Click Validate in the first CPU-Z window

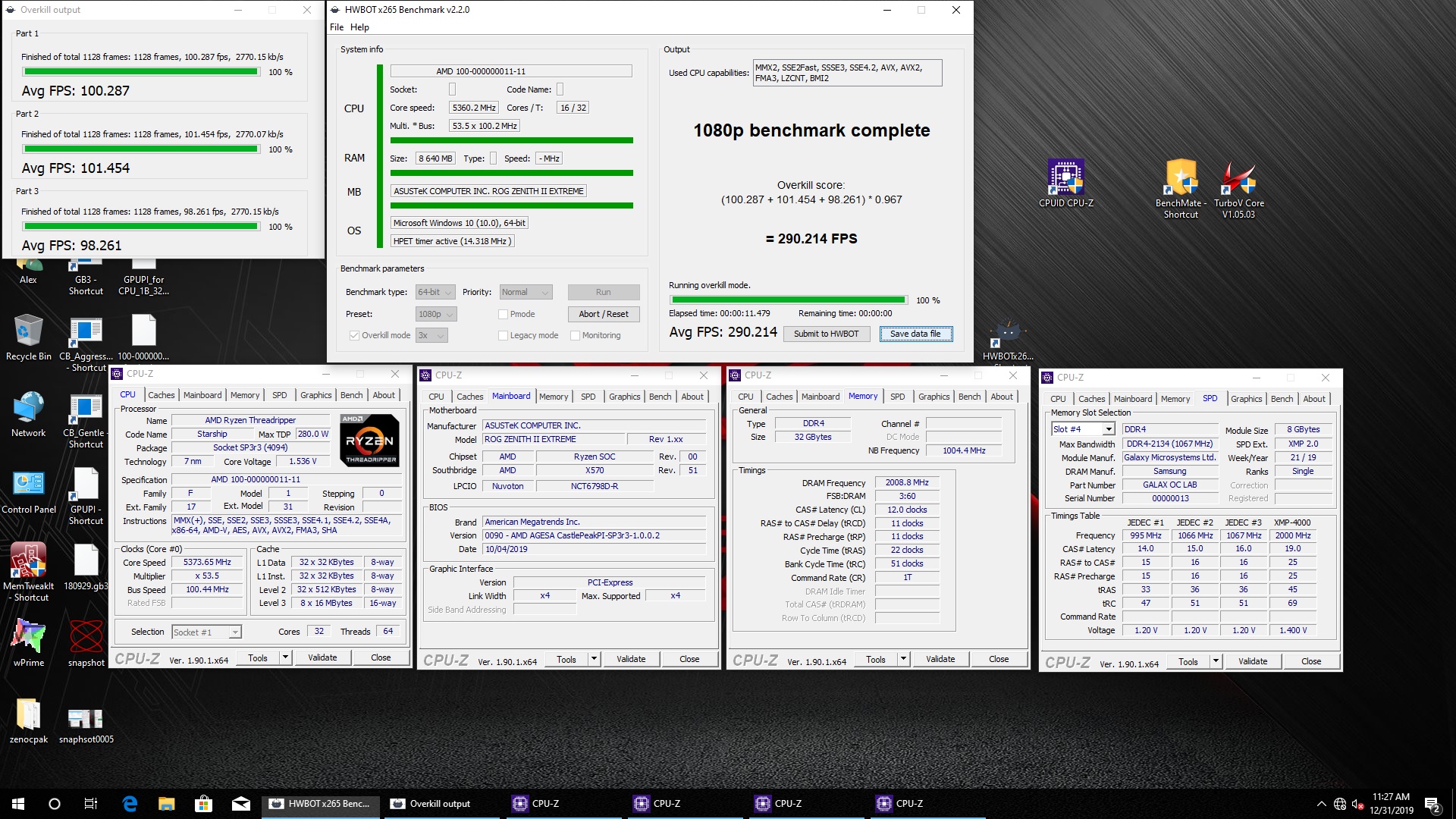322,657
